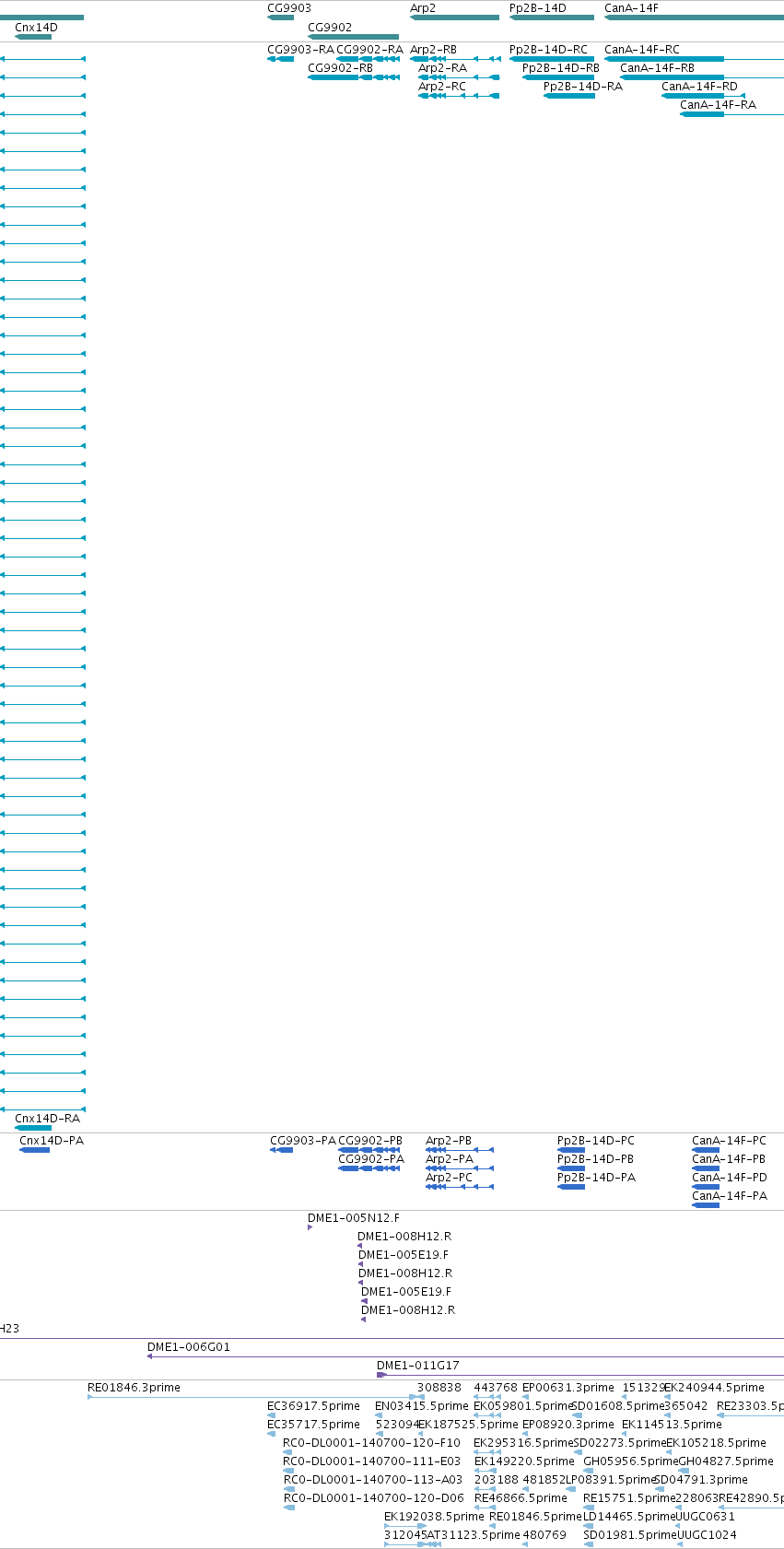
Task: Click the DME1-006G01 clone label
Action: [x=189, y=1347]
